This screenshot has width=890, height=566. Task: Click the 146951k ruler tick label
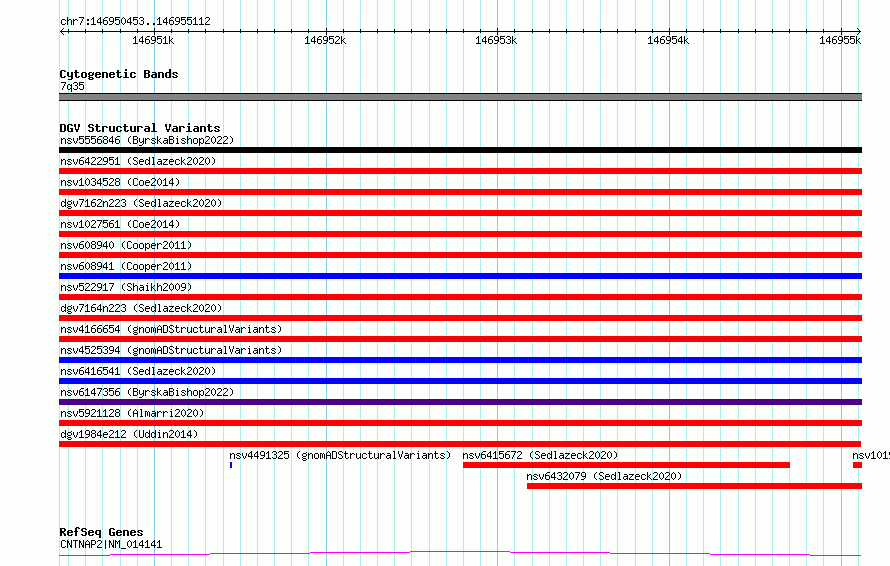[153, 40]
